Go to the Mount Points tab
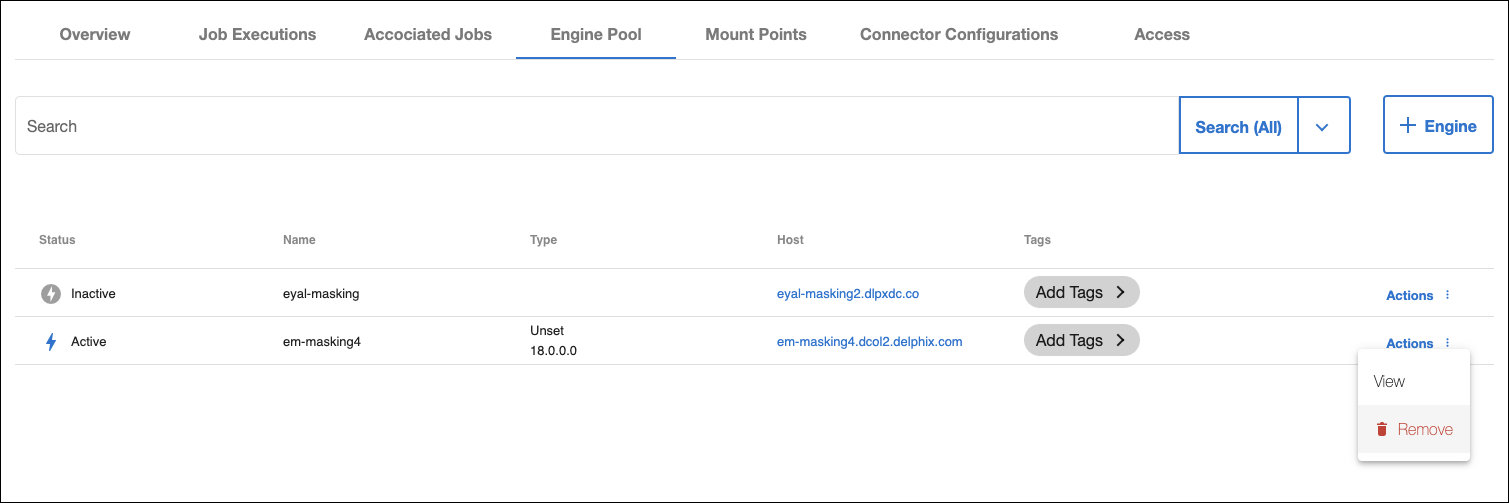This screenshot has height=503, width=1509. pyautogui.click(x=756, y=34)
